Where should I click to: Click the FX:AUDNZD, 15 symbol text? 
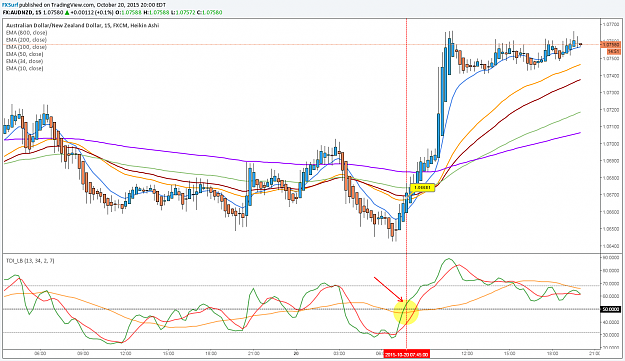coord(22,12)
